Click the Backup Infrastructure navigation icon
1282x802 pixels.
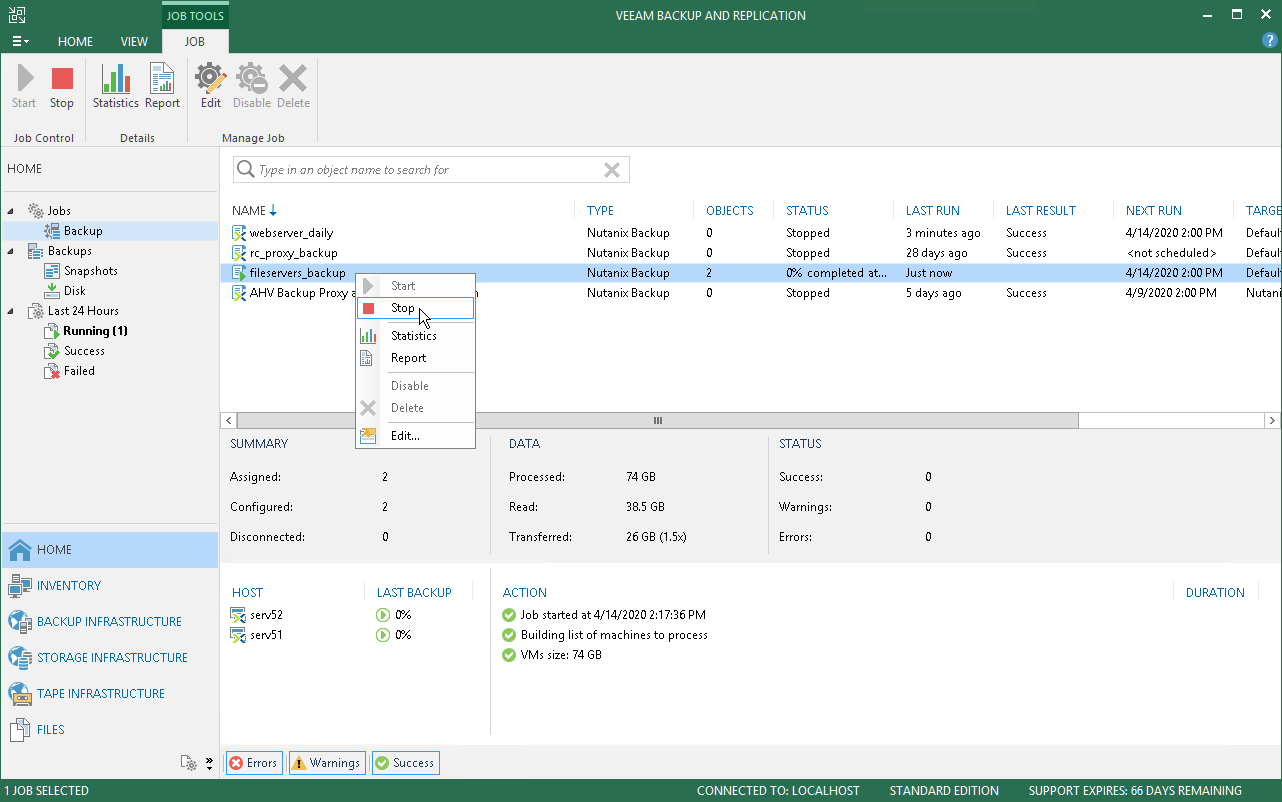click(x=20, y=622)
